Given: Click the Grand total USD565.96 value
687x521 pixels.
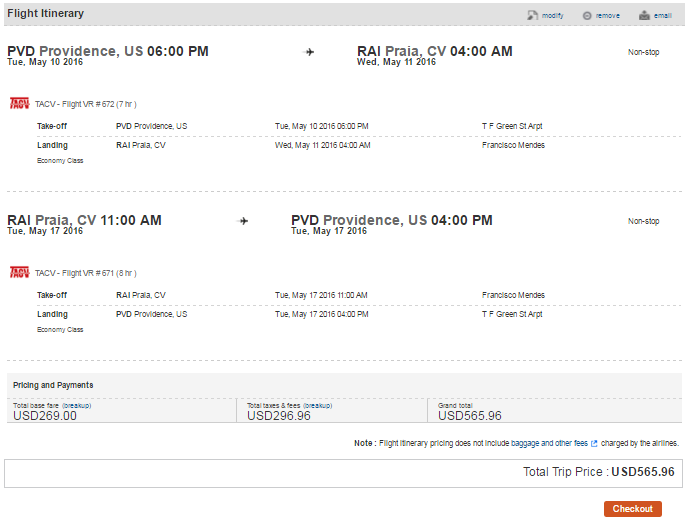Looking at the screenshot, I should (470, 416).
